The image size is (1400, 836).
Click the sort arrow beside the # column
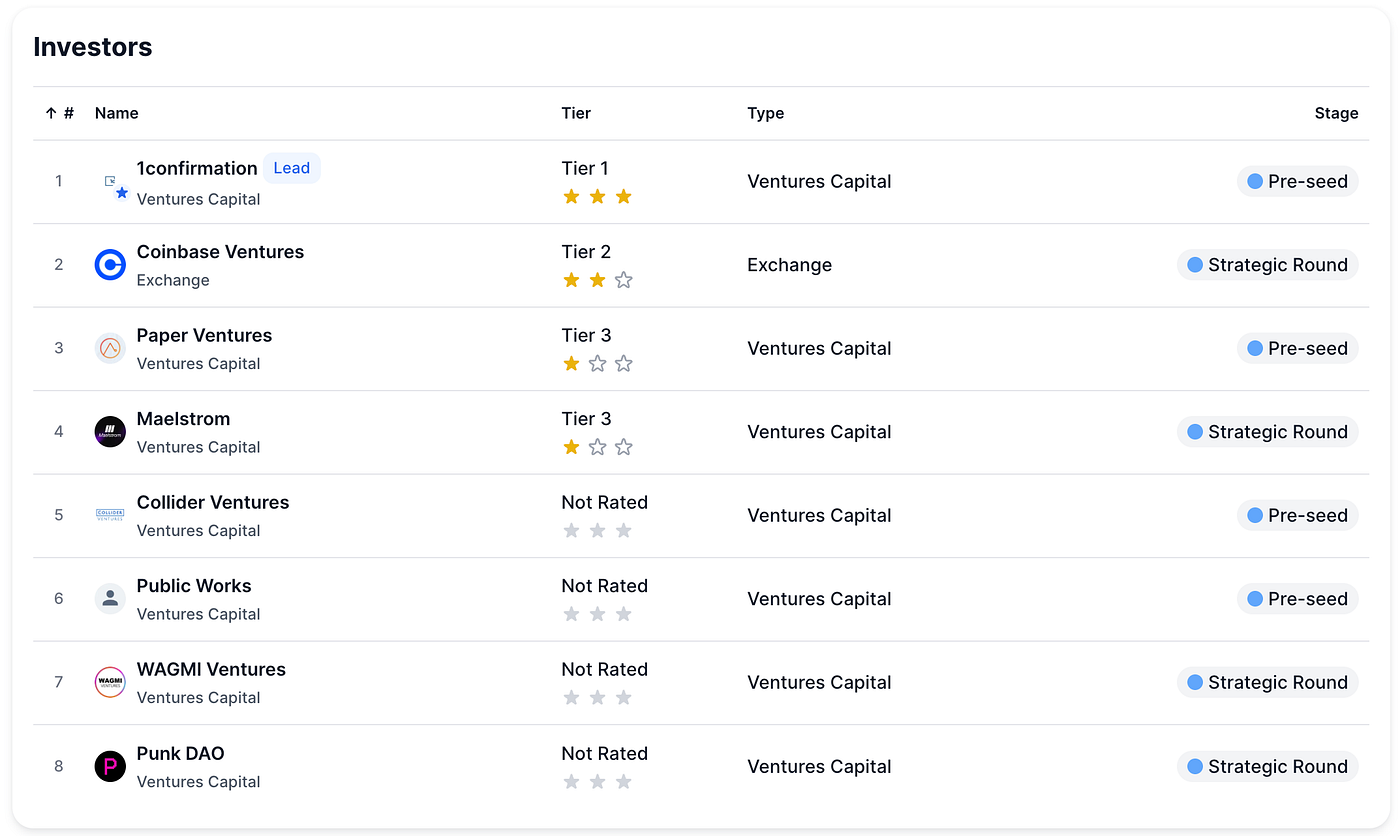51,113
